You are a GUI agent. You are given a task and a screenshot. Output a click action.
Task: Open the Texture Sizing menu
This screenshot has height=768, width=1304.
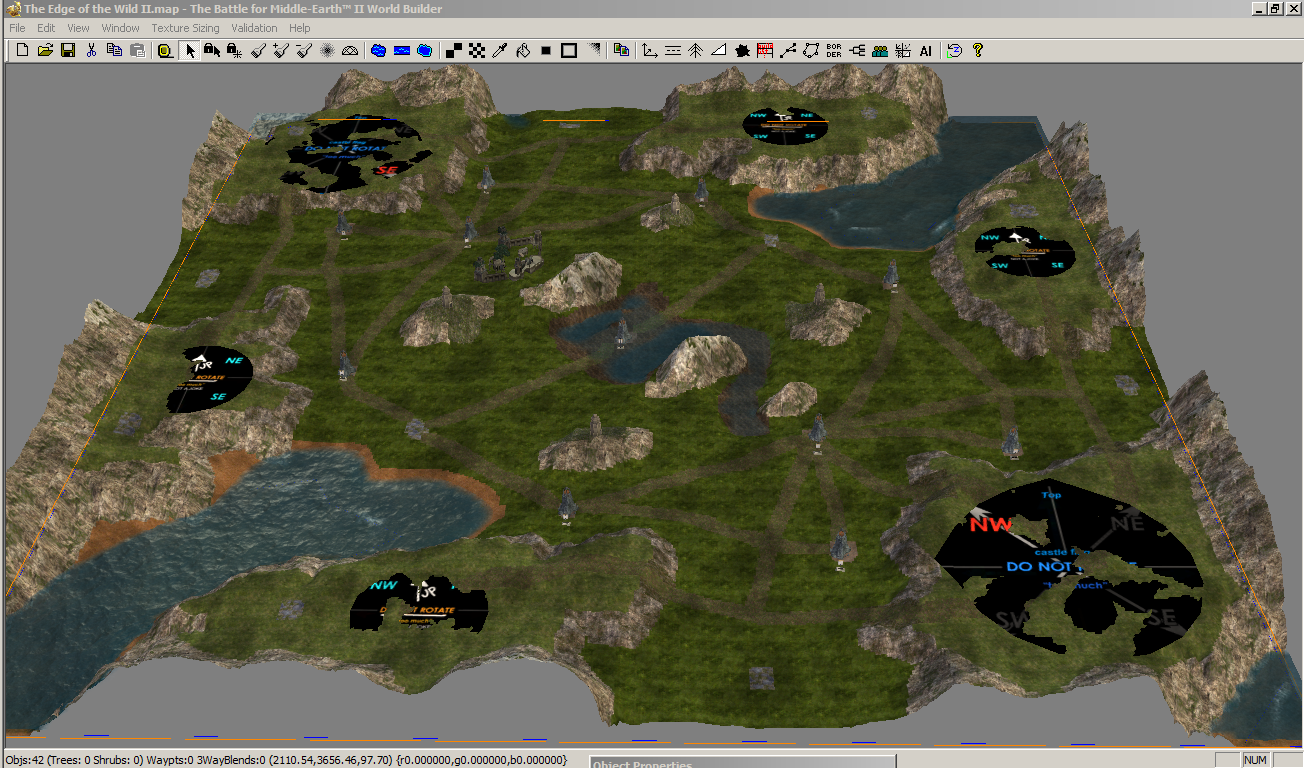click(185, 28)
